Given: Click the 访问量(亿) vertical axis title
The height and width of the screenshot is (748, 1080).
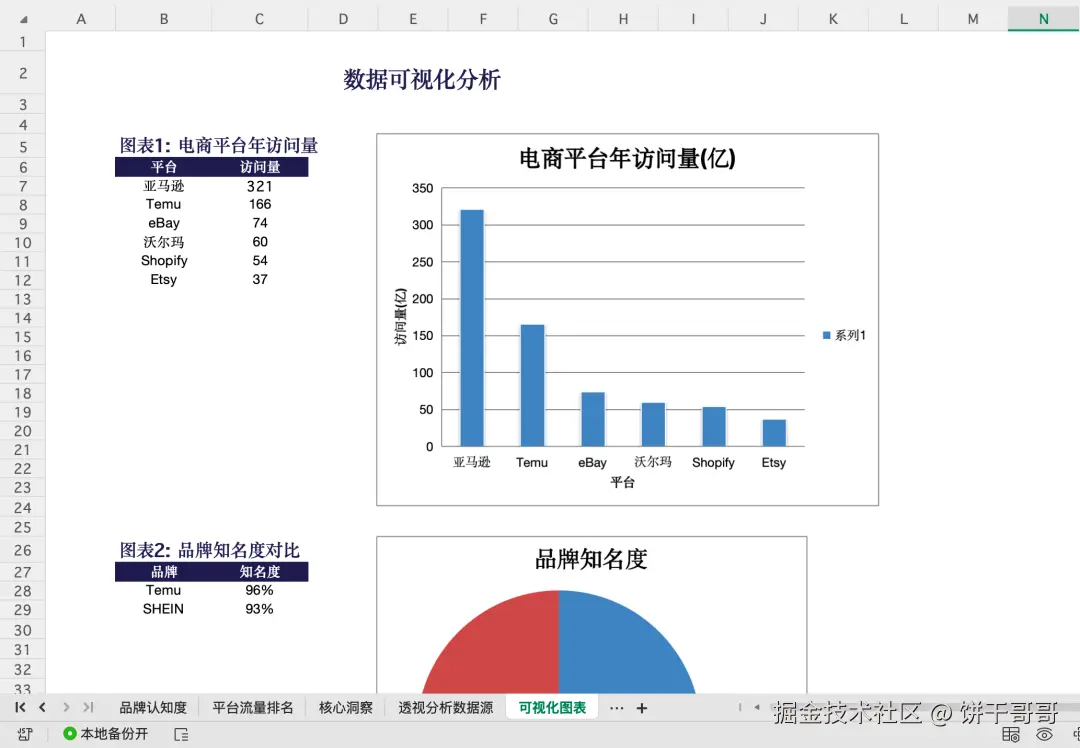Looking at the screenshot, I should pos(401,317).
